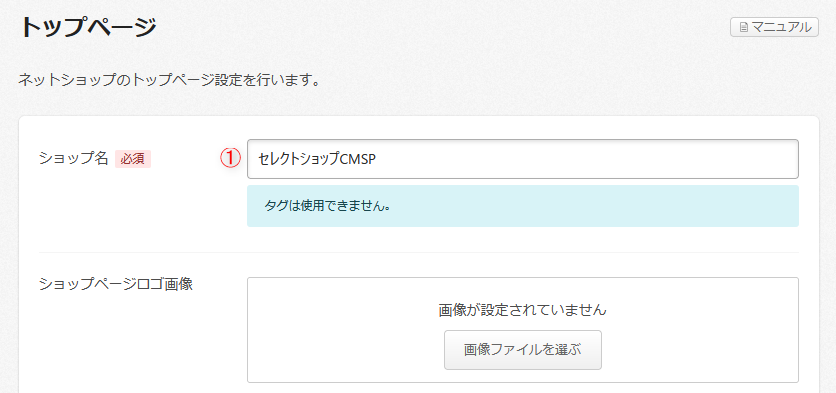Choose a logo via 画像ファイルを選ぶ
The image size is (836, 393).
[522, 350]
